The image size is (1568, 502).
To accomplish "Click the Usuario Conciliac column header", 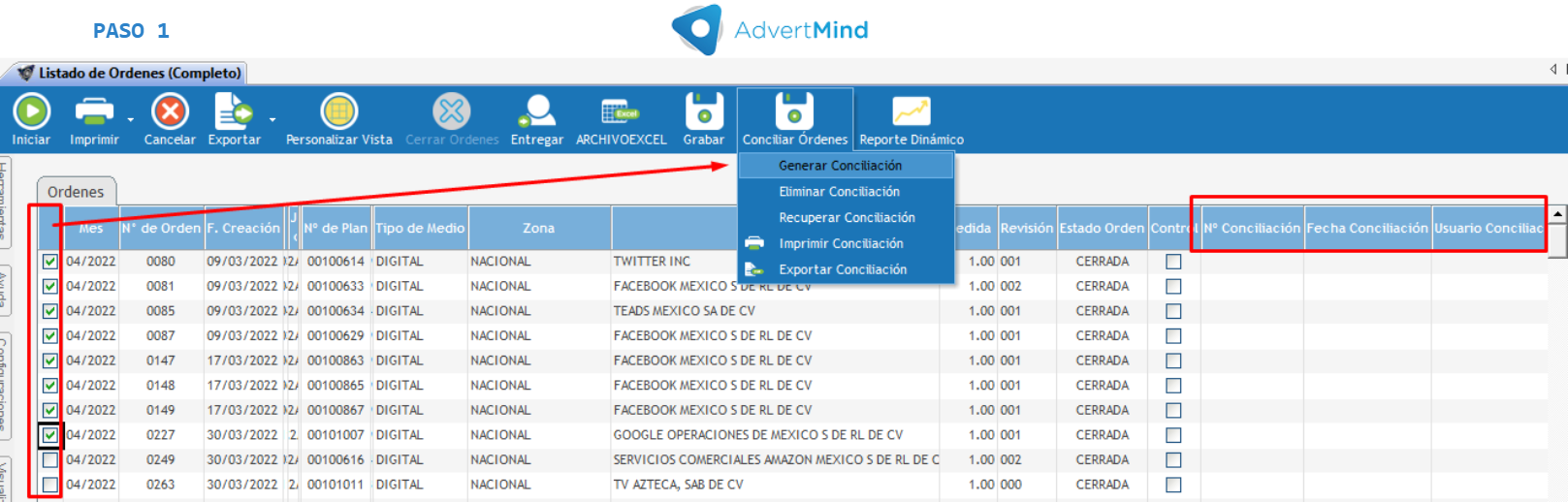I will click(x=1488, y=229).
